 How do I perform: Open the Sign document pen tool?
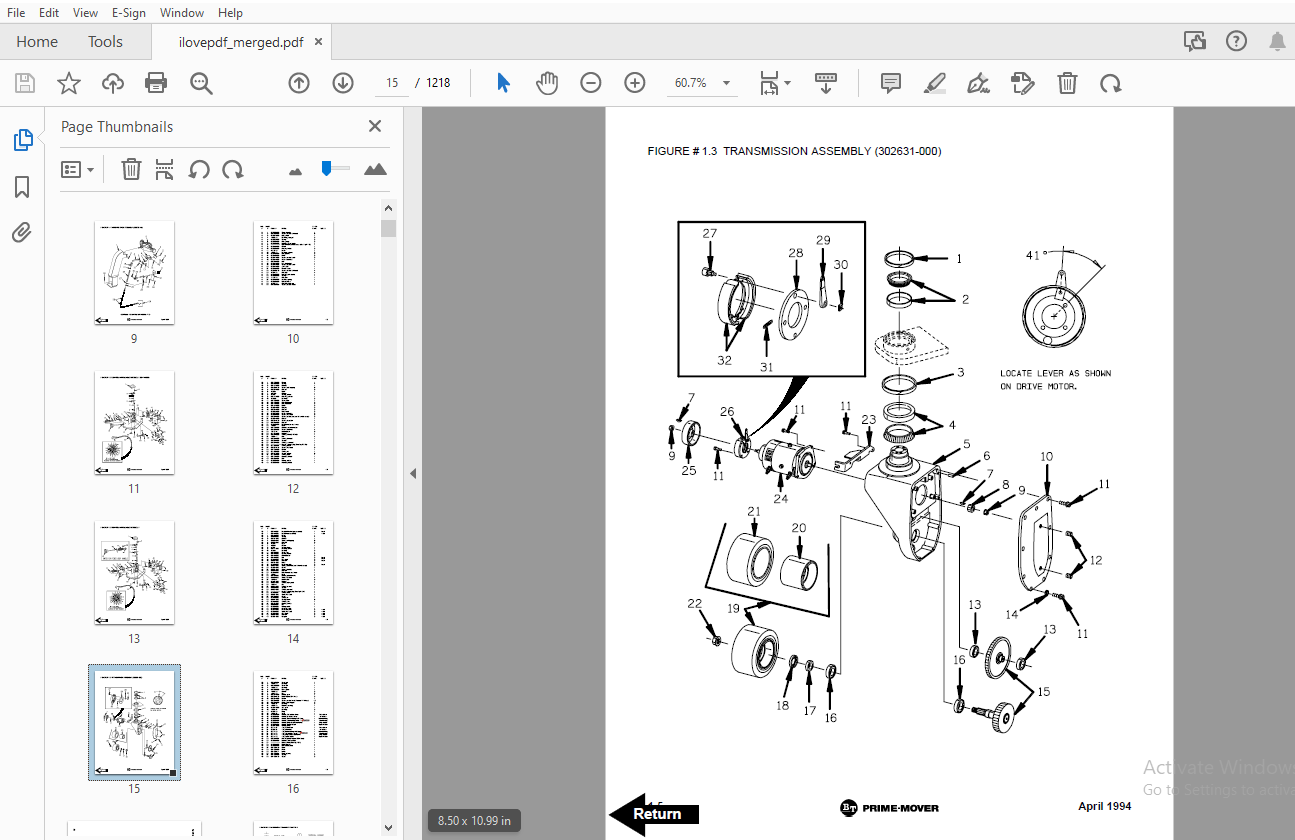click(x=979, y=83)
